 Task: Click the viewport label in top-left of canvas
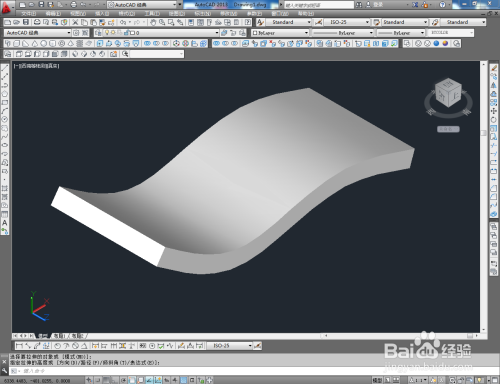point(37,66)
